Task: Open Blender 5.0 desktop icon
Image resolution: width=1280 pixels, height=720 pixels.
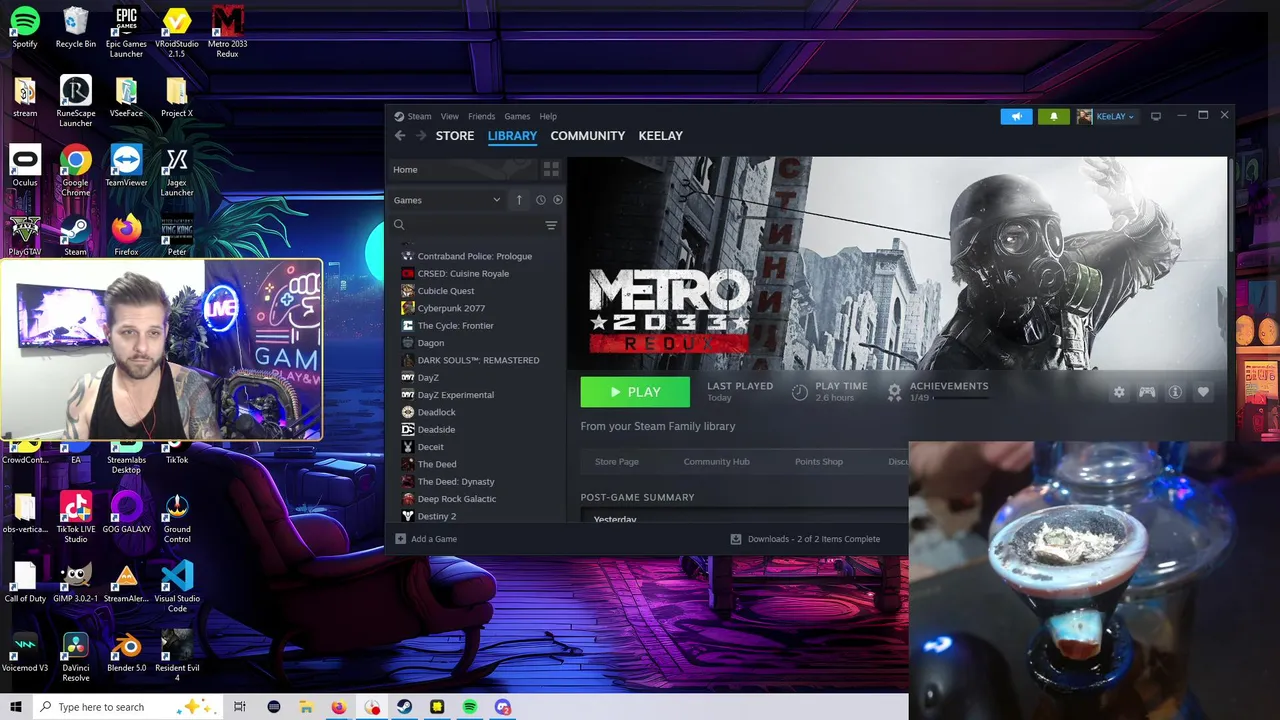Action: tap(126, 650)
